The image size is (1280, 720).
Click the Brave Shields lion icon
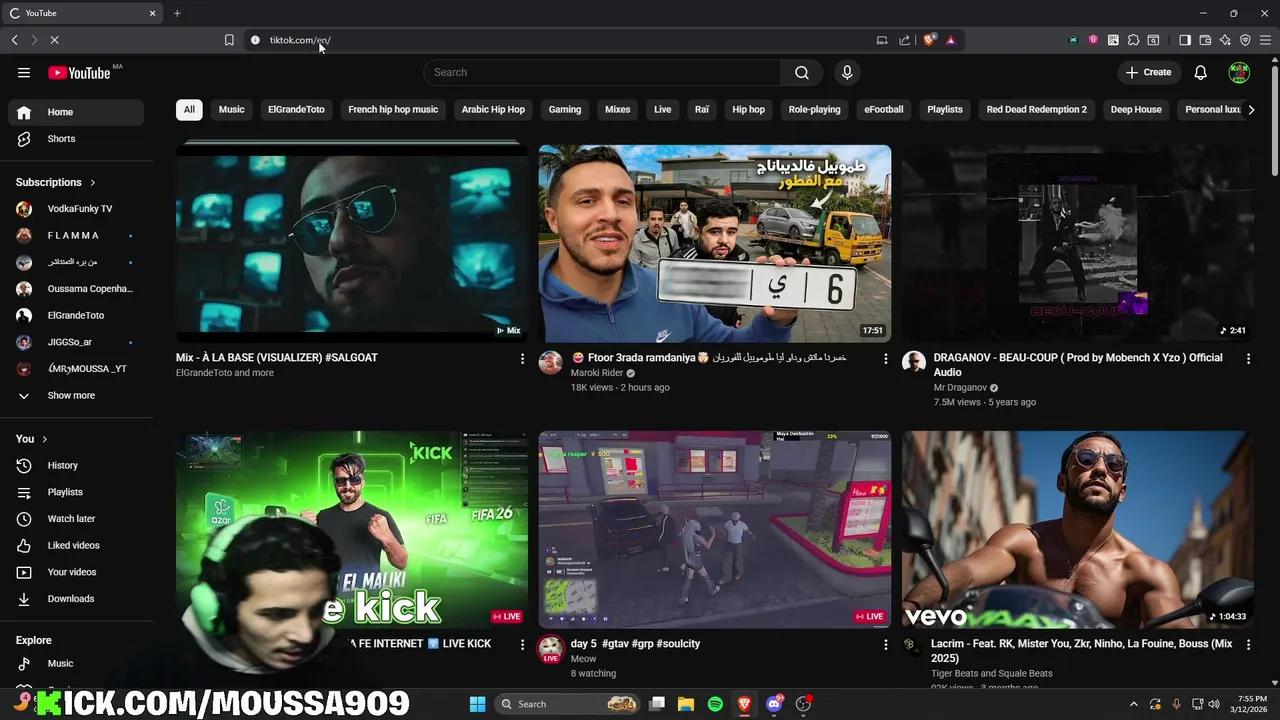pos(929,40)
